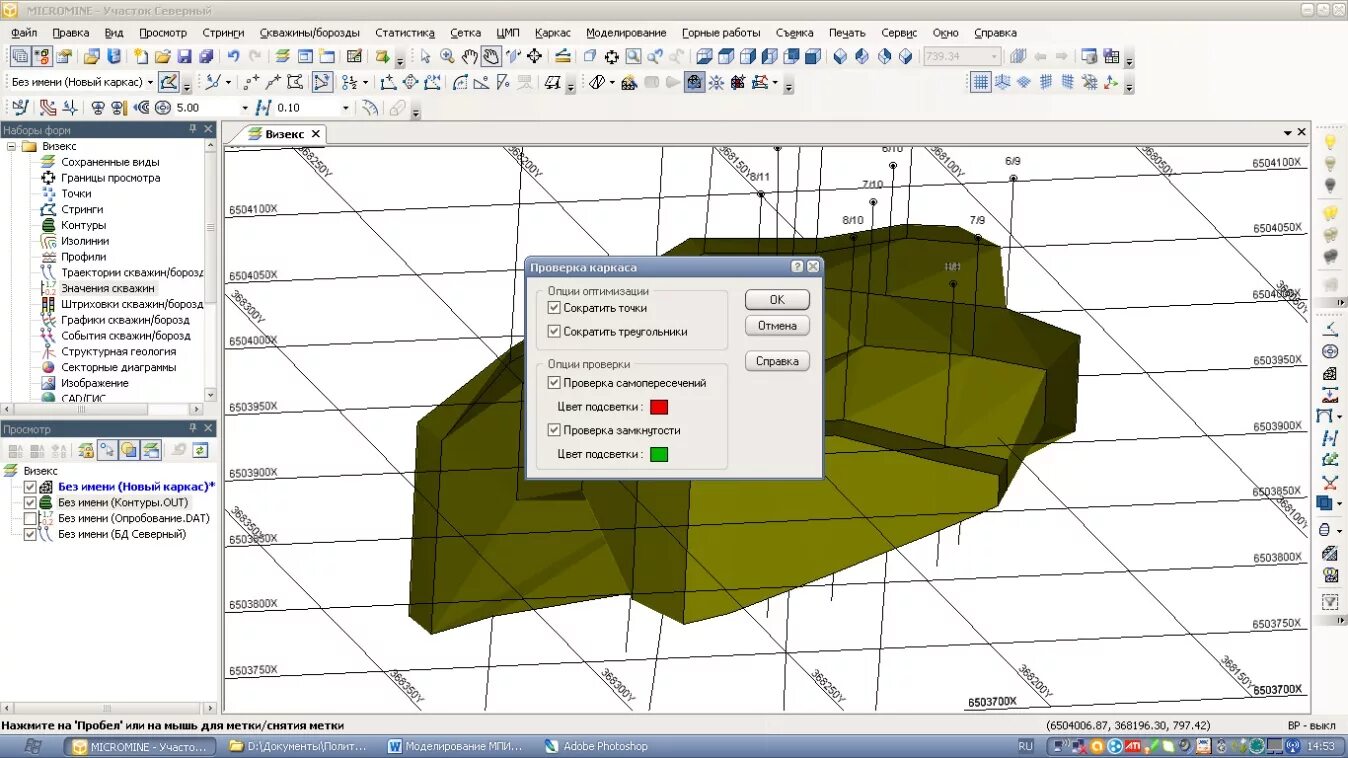Select the magnifier zoom tool
This screenshot has width=1348, height=758.
pyautogui.click(x=448, y=57)
